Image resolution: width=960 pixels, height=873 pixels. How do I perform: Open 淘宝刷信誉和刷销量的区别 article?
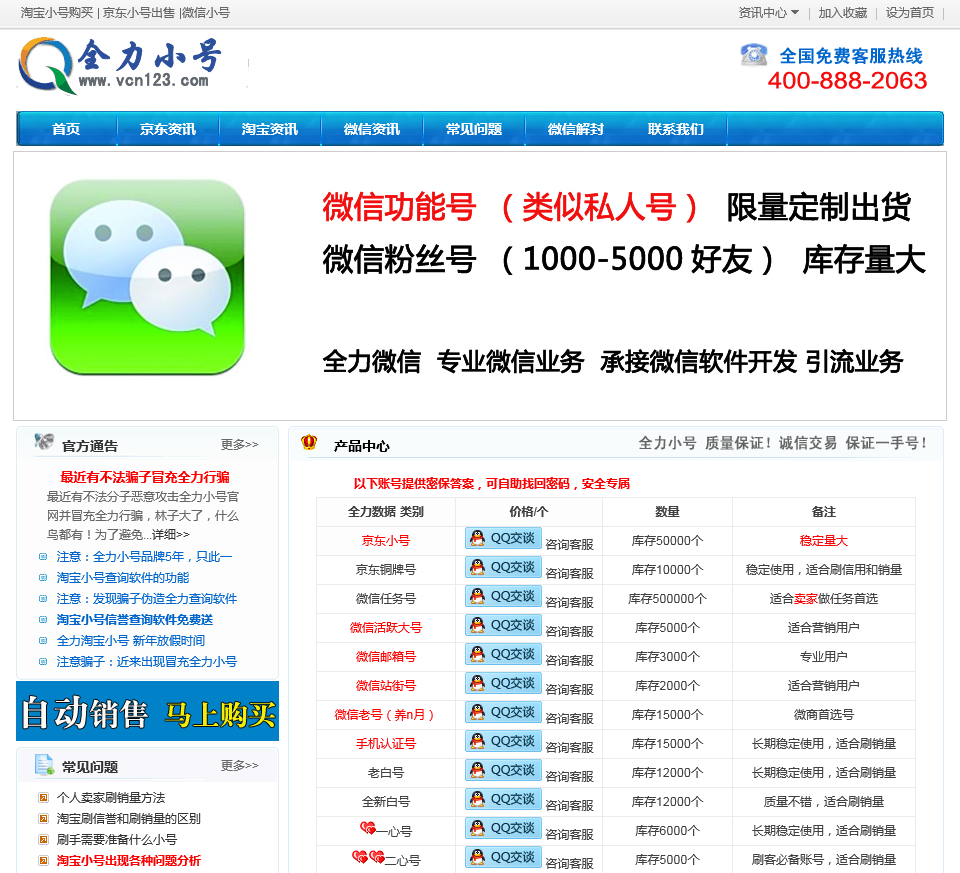click(129, 818)
